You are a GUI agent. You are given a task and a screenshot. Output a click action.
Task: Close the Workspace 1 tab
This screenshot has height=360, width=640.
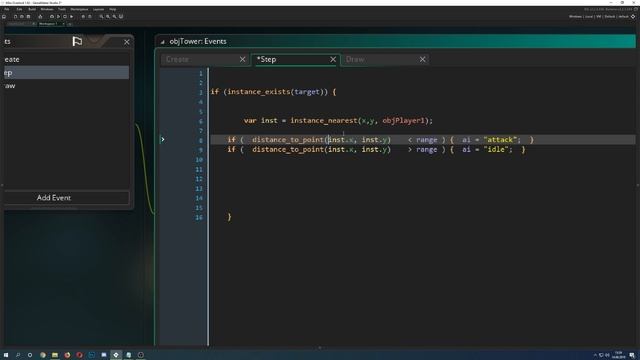[63, 24]
